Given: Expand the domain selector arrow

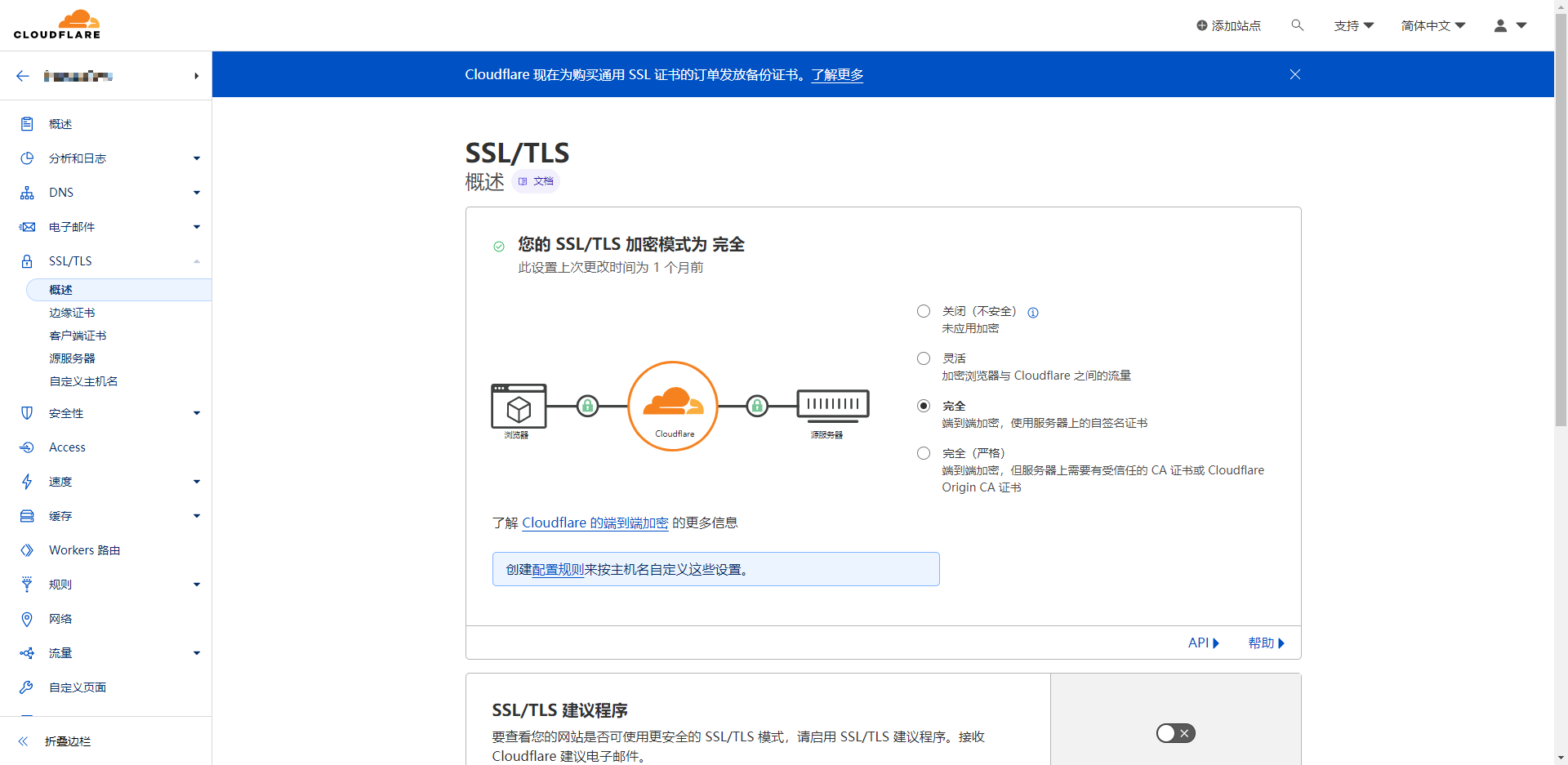Looking at the screenshot, I should coord(197,76).
